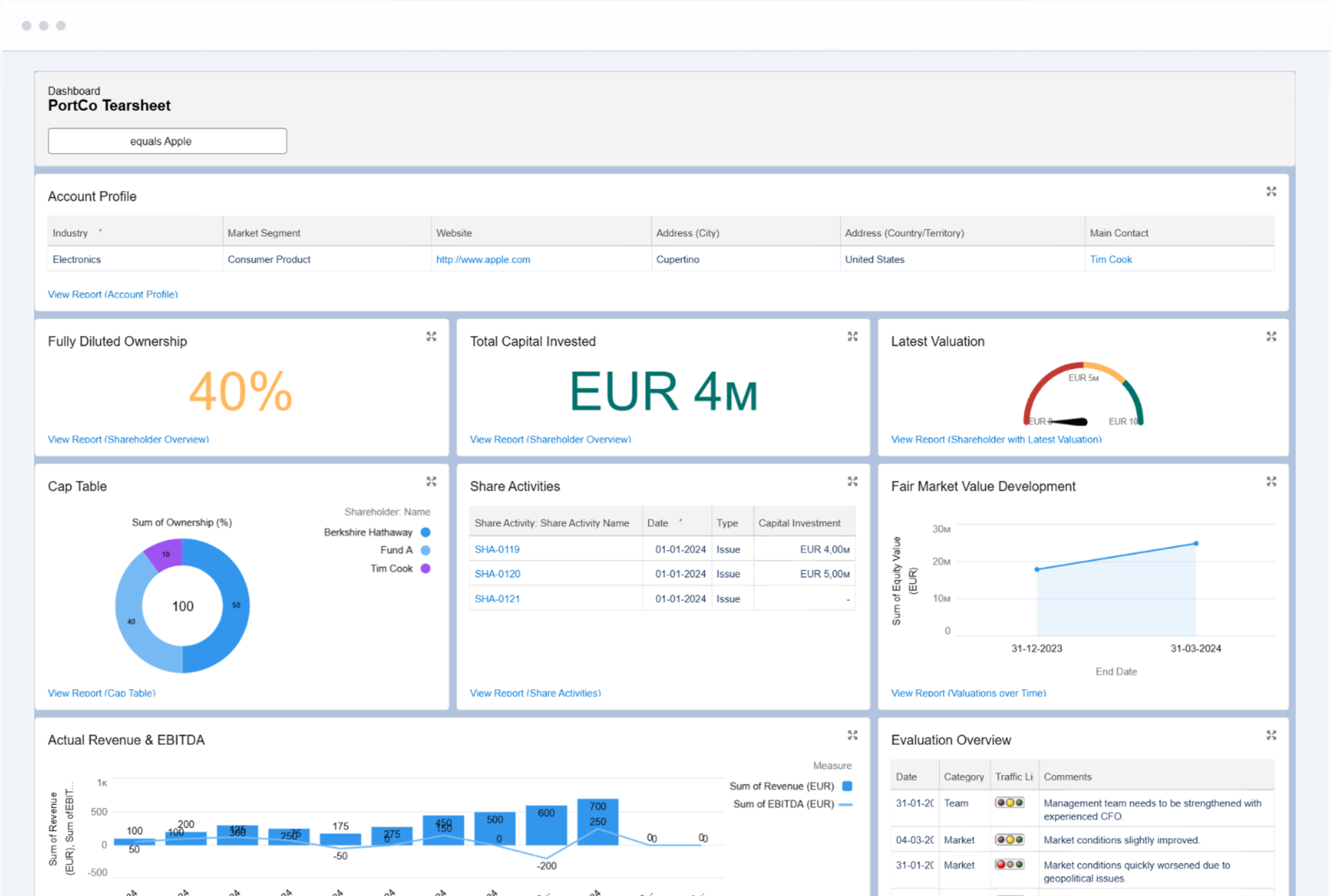Expand the Actual Revenue & EBITDA widget

tap(852, 735)
